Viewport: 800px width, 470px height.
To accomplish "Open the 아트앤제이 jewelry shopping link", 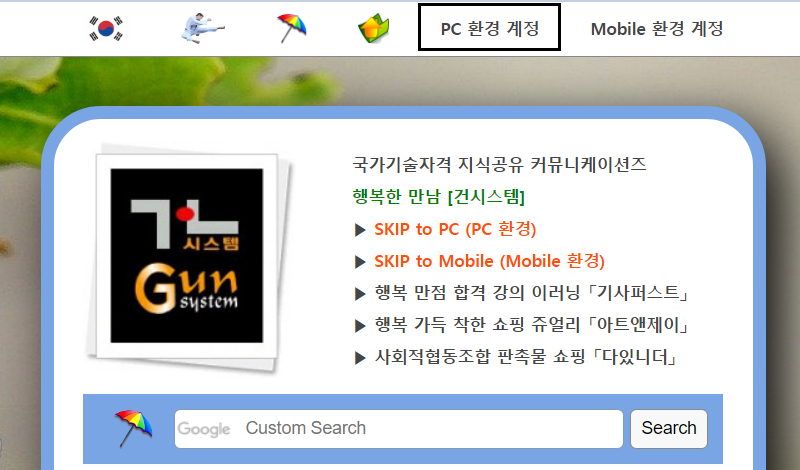I will (x=533, y=325).
